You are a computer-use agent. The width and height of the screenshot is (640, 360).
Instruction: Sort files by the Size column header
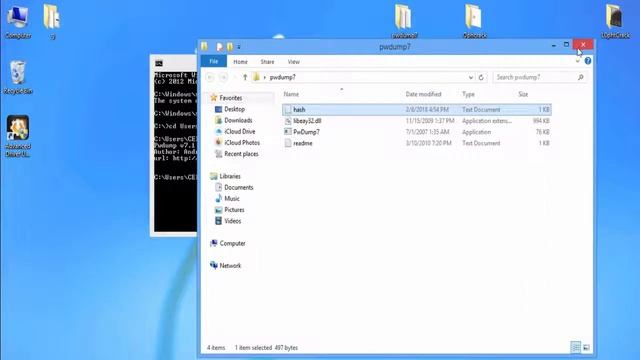coord(523,94)
